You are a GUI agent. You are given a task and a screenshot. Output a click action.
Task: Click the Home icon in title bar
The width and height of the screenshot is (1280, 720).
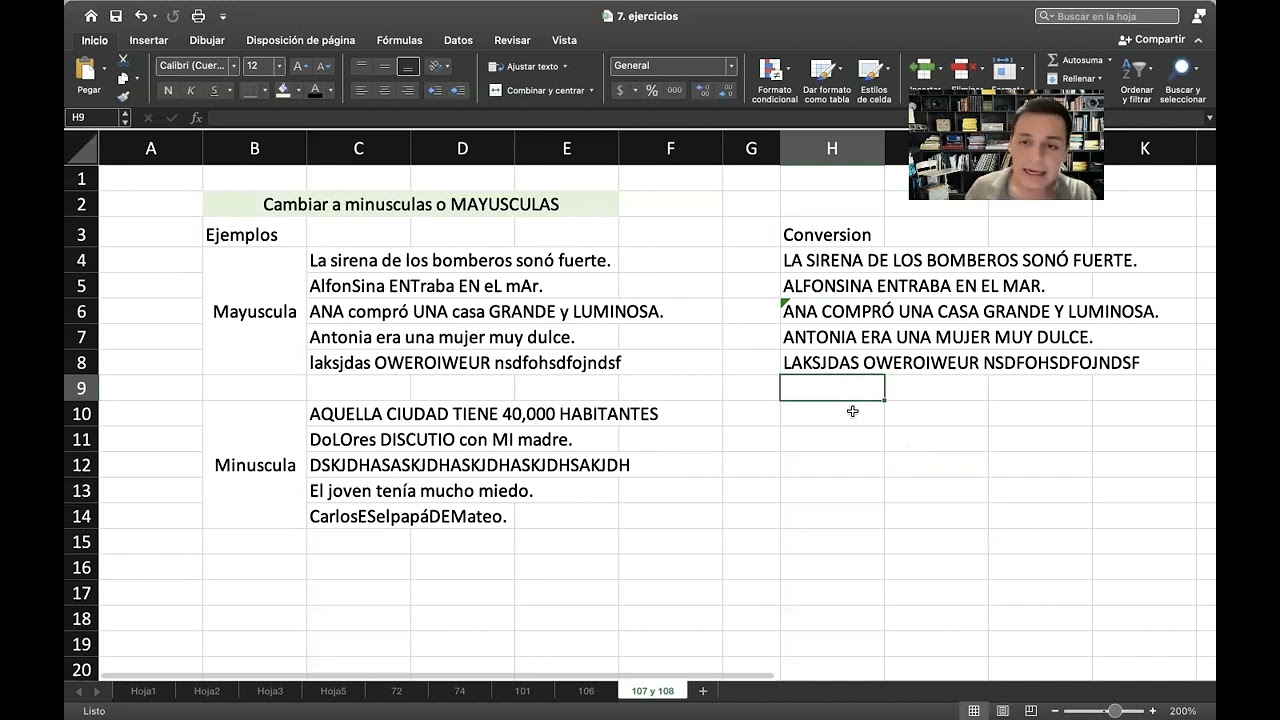[x=91, y=16]
